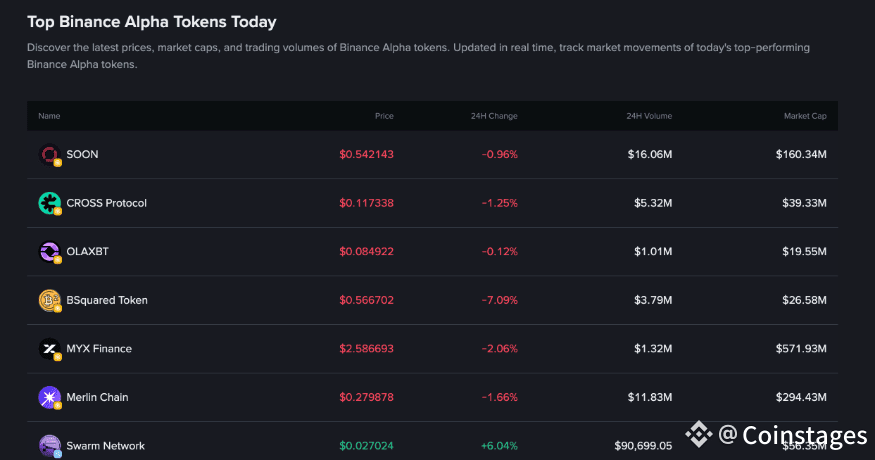The height and width of the screenshot is (460, 875).
Task: Click the BSquared Token coin icon
Action: coord(49,300)
